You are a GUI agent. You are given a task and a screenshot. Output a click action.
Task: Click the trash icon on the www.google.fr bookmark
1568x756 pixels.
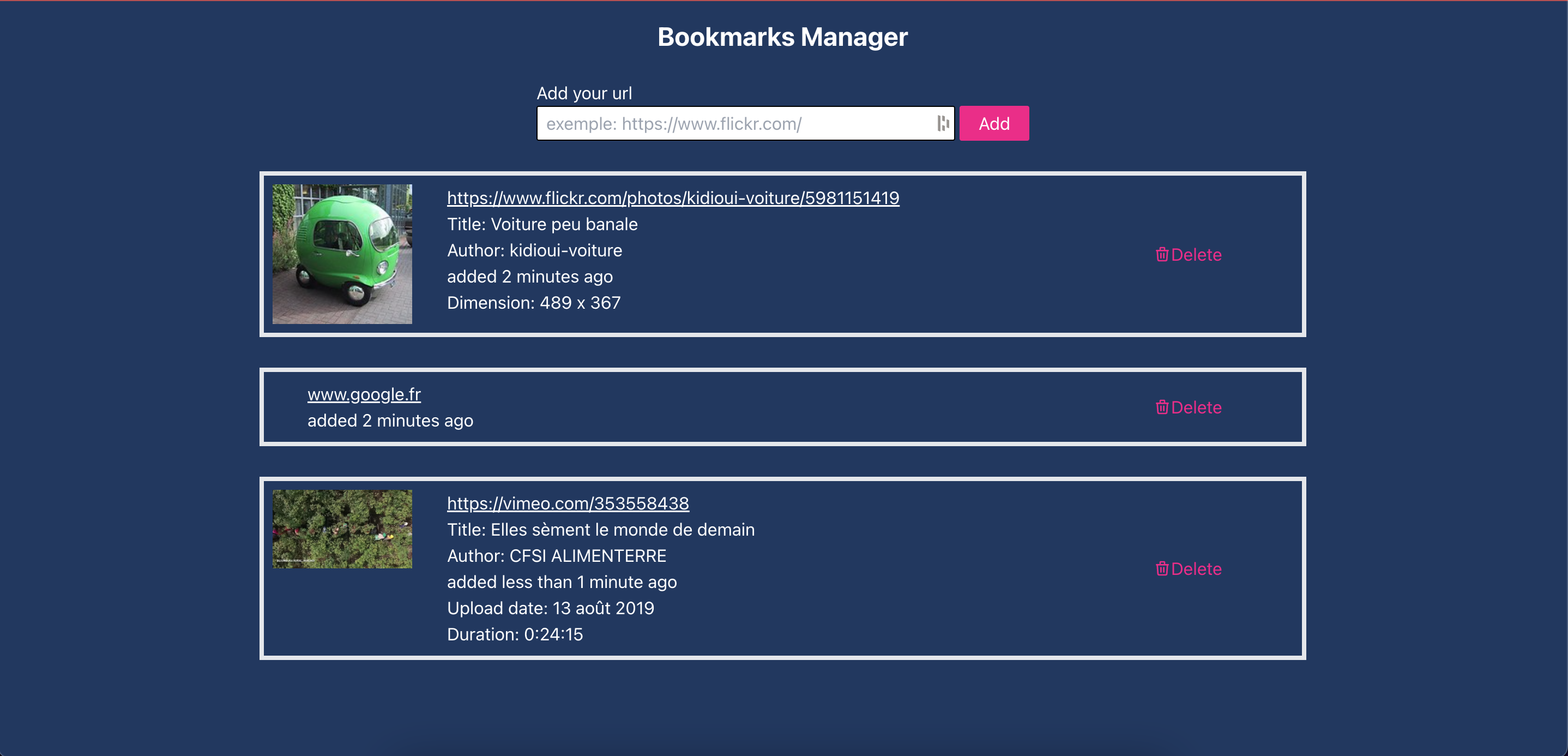click(x=1161, y=407)
